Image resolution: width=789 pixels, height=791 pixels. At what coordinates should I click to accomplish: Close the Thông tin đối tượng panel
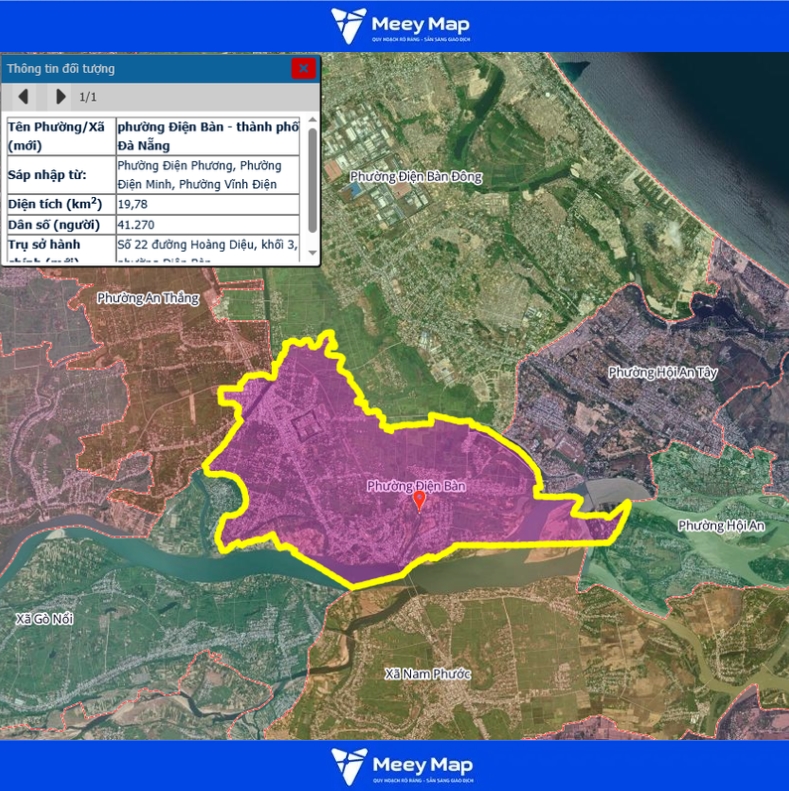[304, 68]
